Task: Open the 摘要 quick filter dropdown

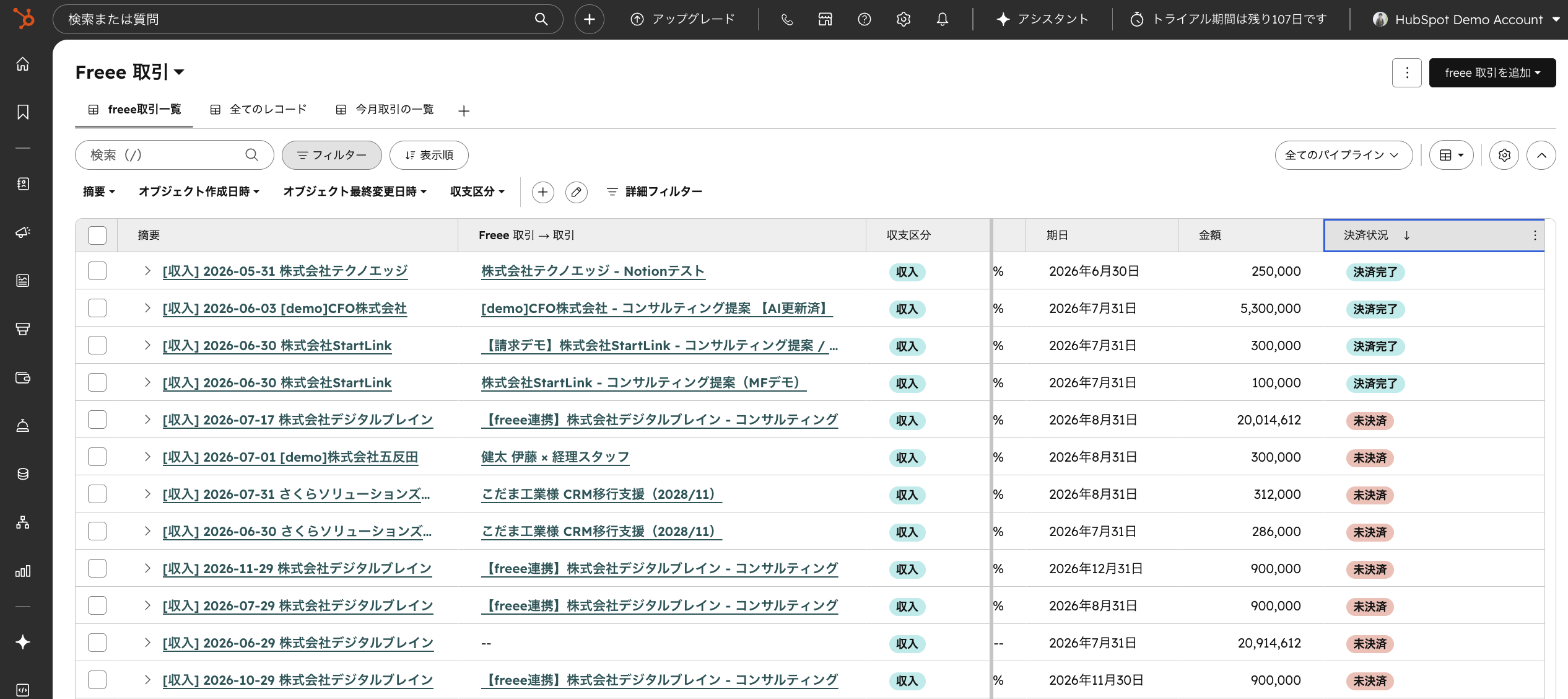Action: click(99, 192)
